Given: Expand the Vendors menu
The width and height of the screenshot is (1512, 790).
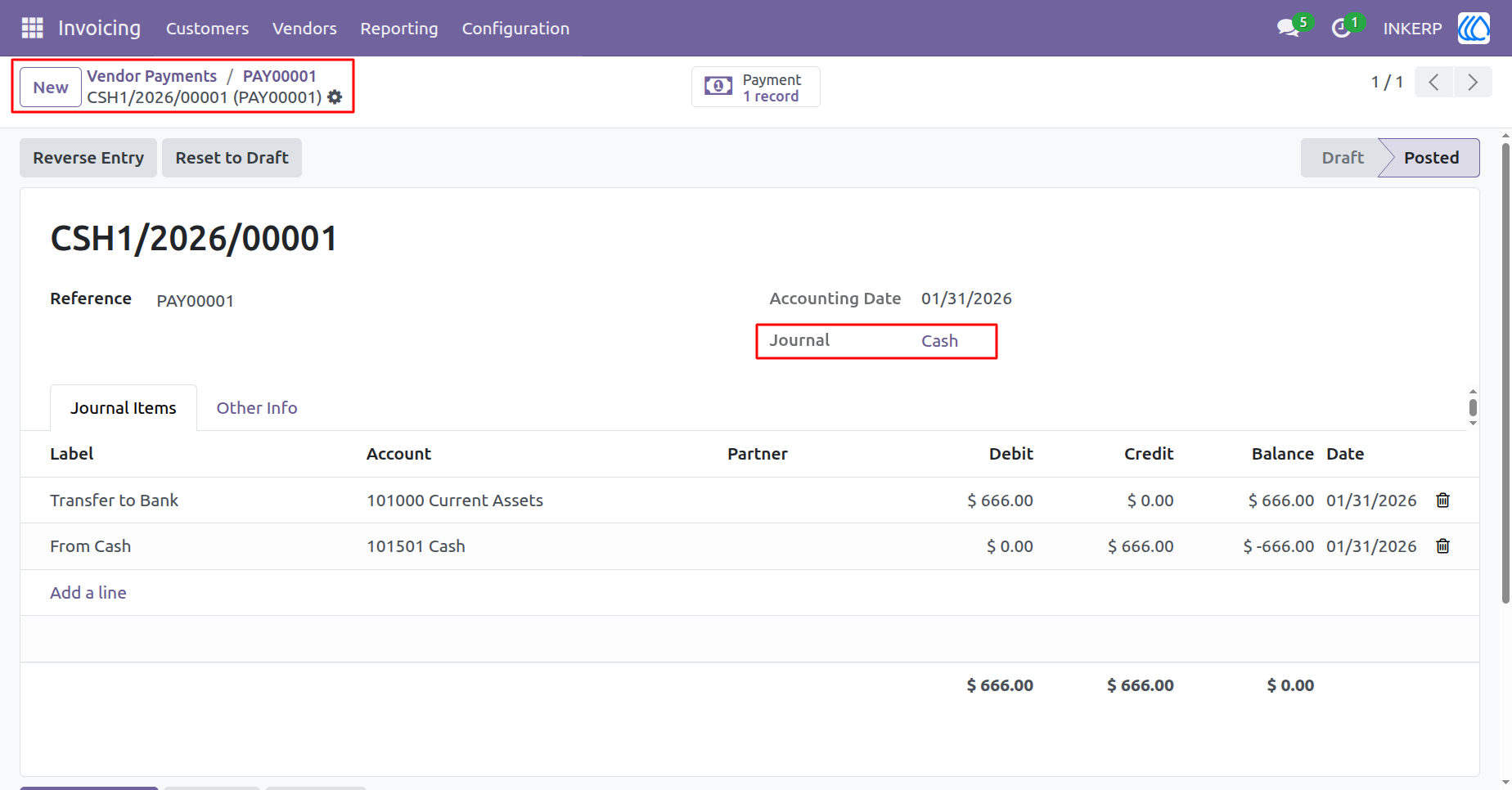Looking at the screenshot, I should [304, 29].
